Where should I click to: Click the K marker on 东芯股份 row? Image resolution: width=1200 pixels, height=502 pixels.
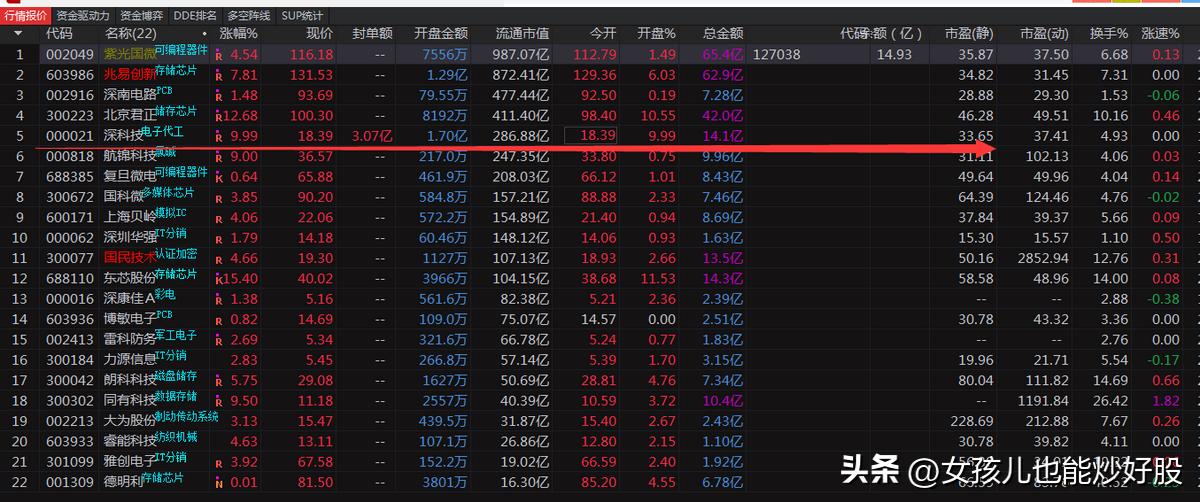tap(219, 279)
